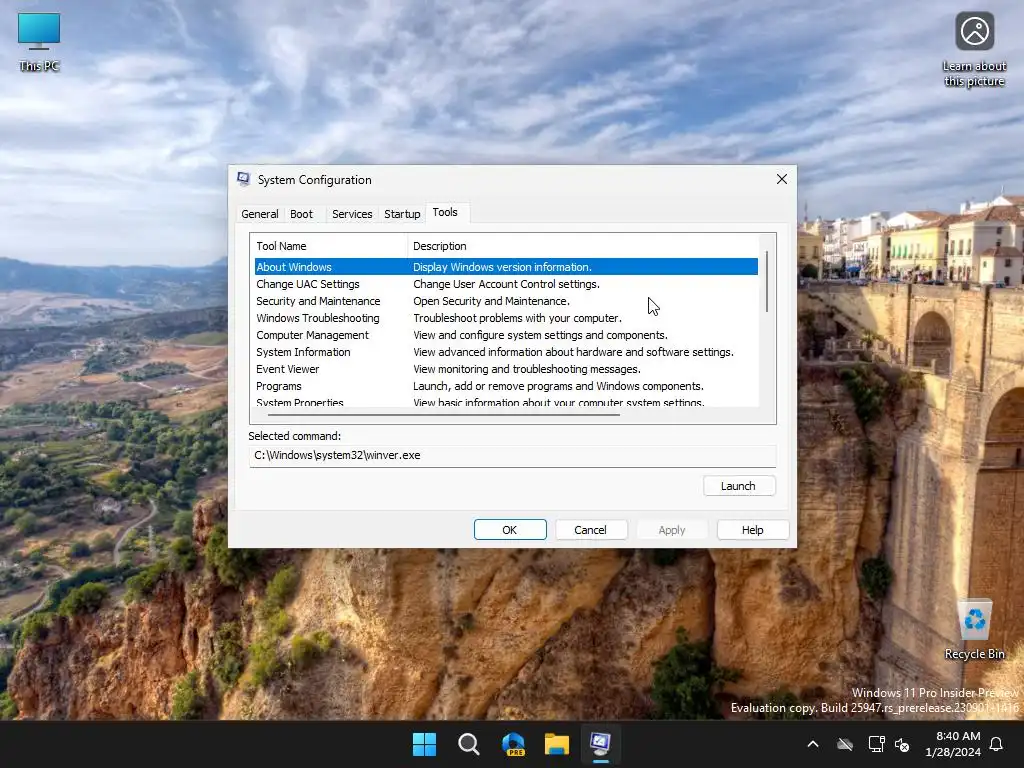Click vertical scrollbar of tools list

pos(767,281)
